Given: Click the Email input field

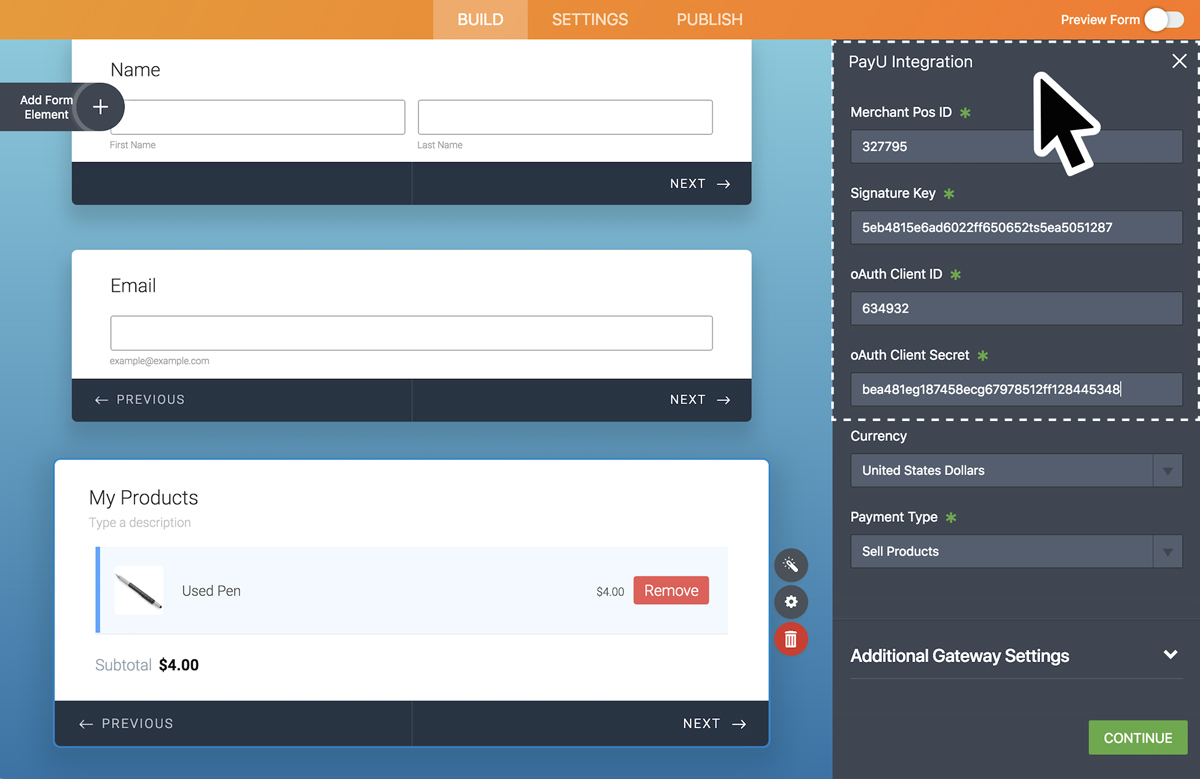Looking at the screenshot, I should tap(411, 333).
